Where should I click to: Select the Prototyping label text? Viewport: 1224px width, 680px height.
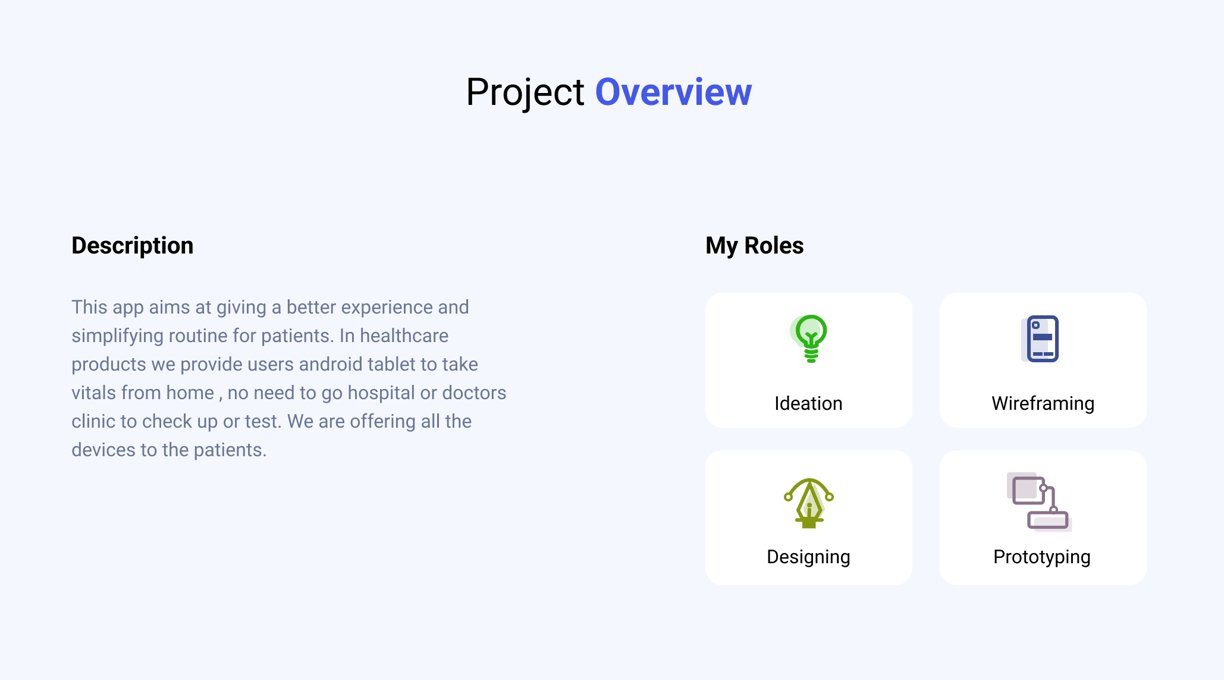(x=1041, y=557)
